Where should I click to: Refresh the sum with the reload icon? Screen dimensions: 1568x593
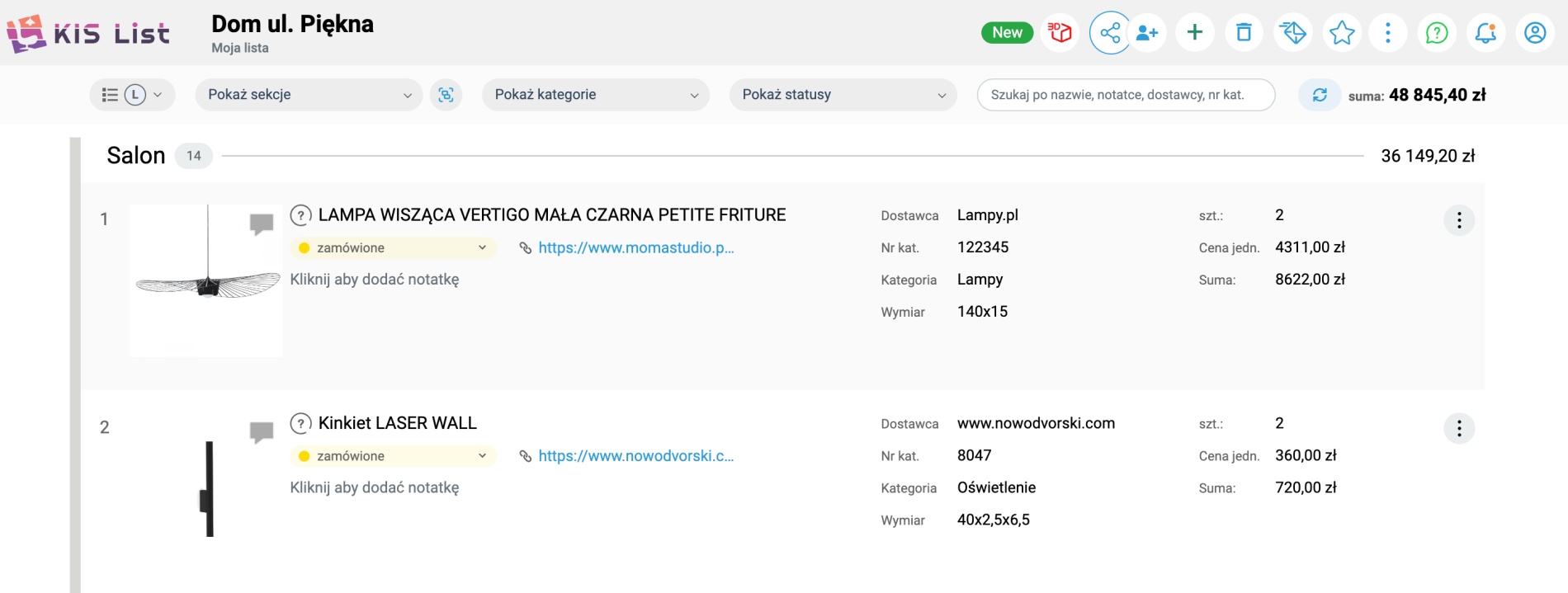(x=1320, y=95)
